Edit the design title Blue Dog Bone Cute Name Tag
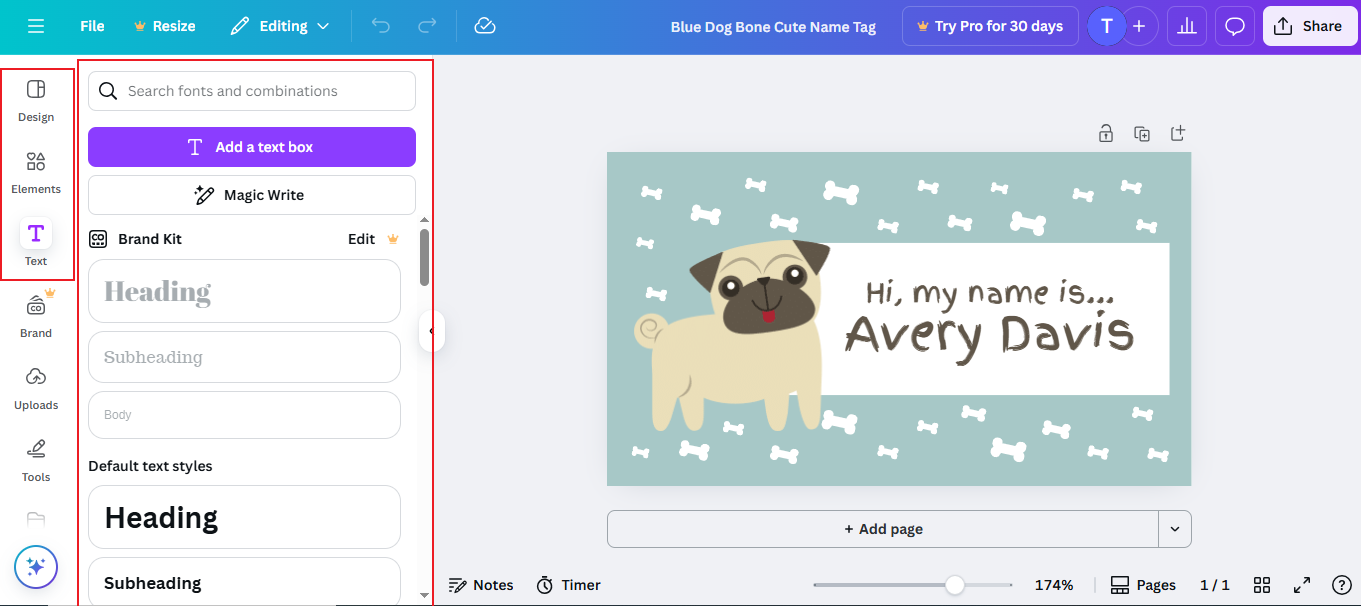1361x606 pixels. (773, 27)
